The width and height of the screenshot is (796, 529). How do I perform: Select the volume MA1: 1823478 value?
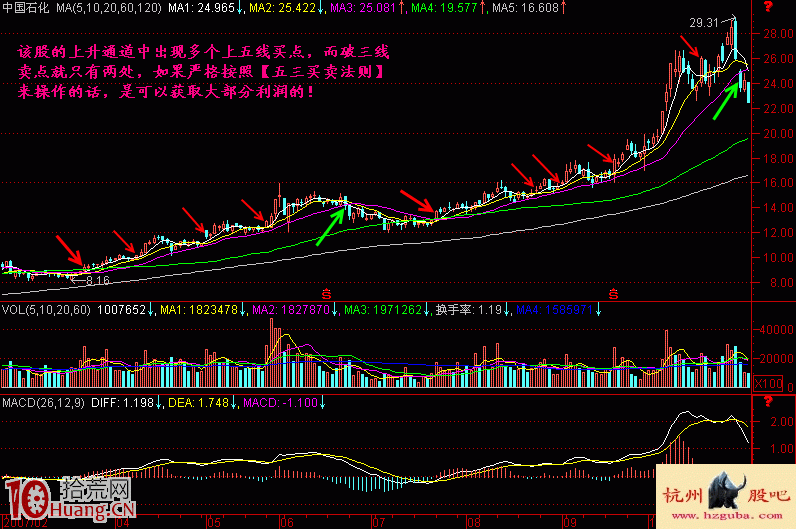point(199,310)
